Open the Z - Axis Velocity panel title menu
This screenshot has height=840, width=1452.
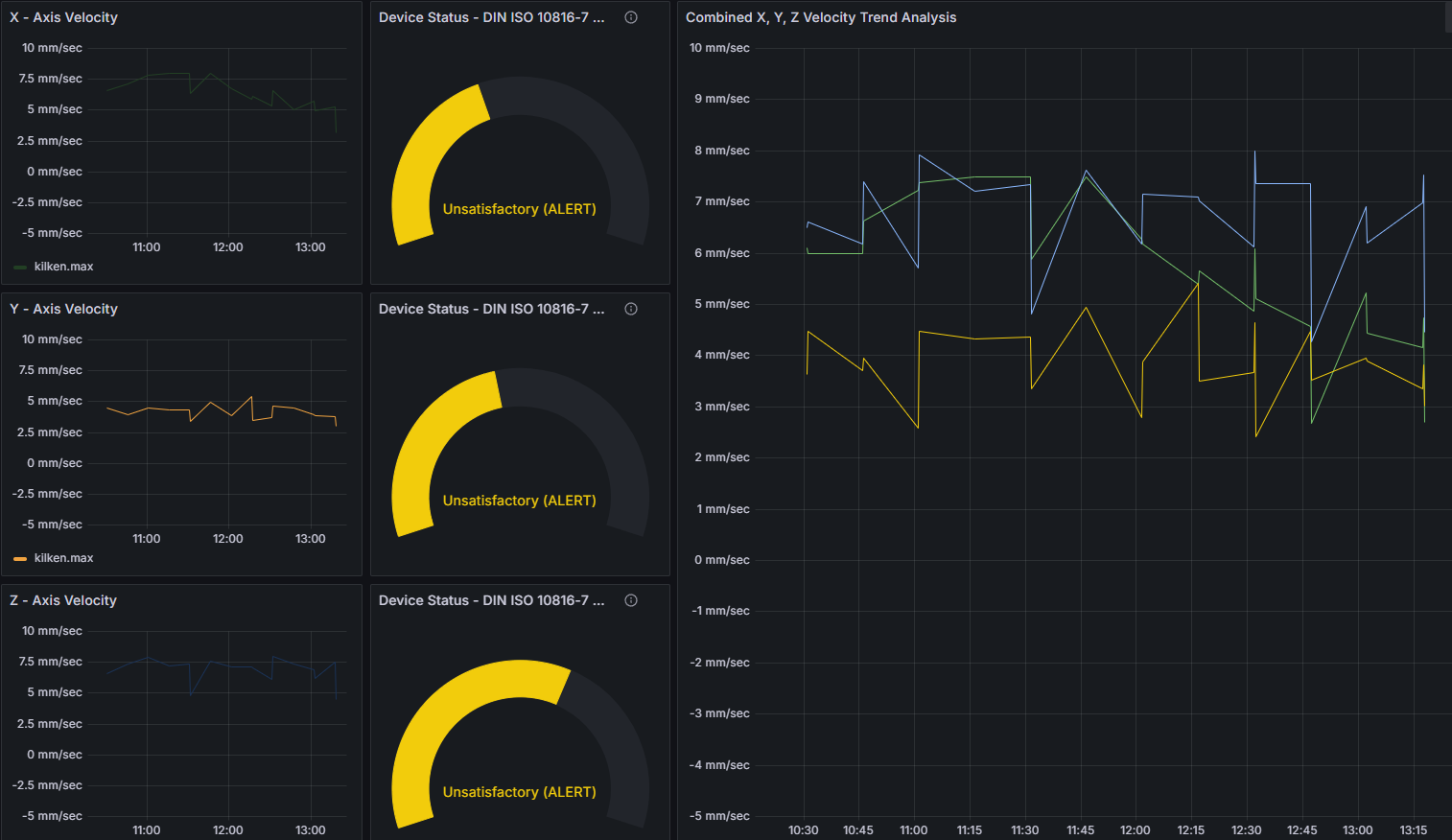63,600
